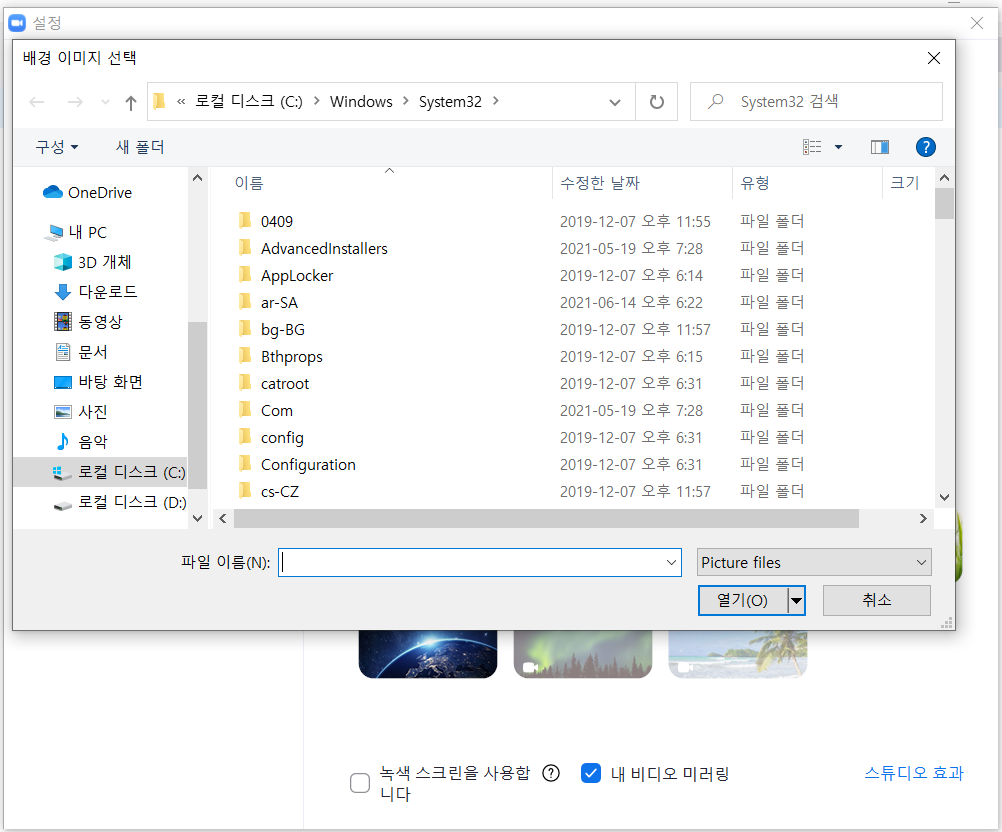The image size is (1002, 832).
Task: Toggle 내 비디오 미러링 checkbox
Action: (x=591, y=773)
